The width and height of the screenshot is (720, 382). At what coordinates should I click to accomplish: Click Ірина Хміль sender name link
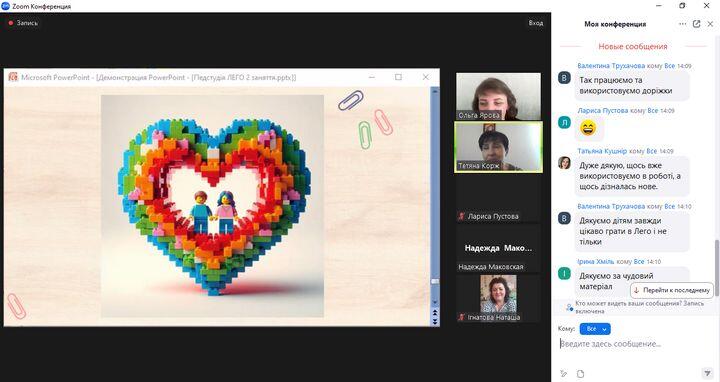pos(595,261)
